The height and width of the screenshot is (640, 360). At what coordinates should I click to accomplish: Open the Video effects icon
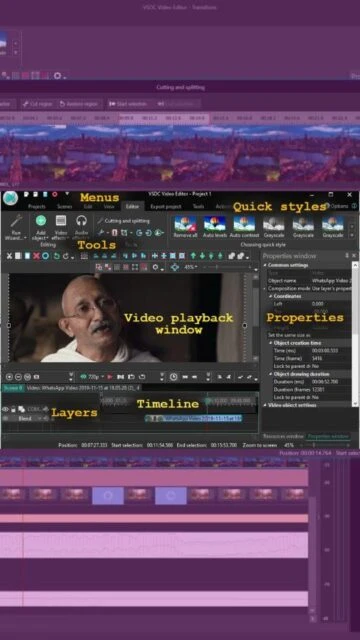[61, 221]
